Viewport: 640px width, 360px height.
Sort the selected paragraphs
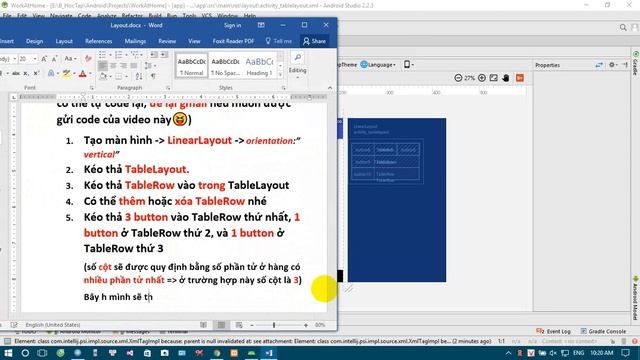[x=139, y=76]
